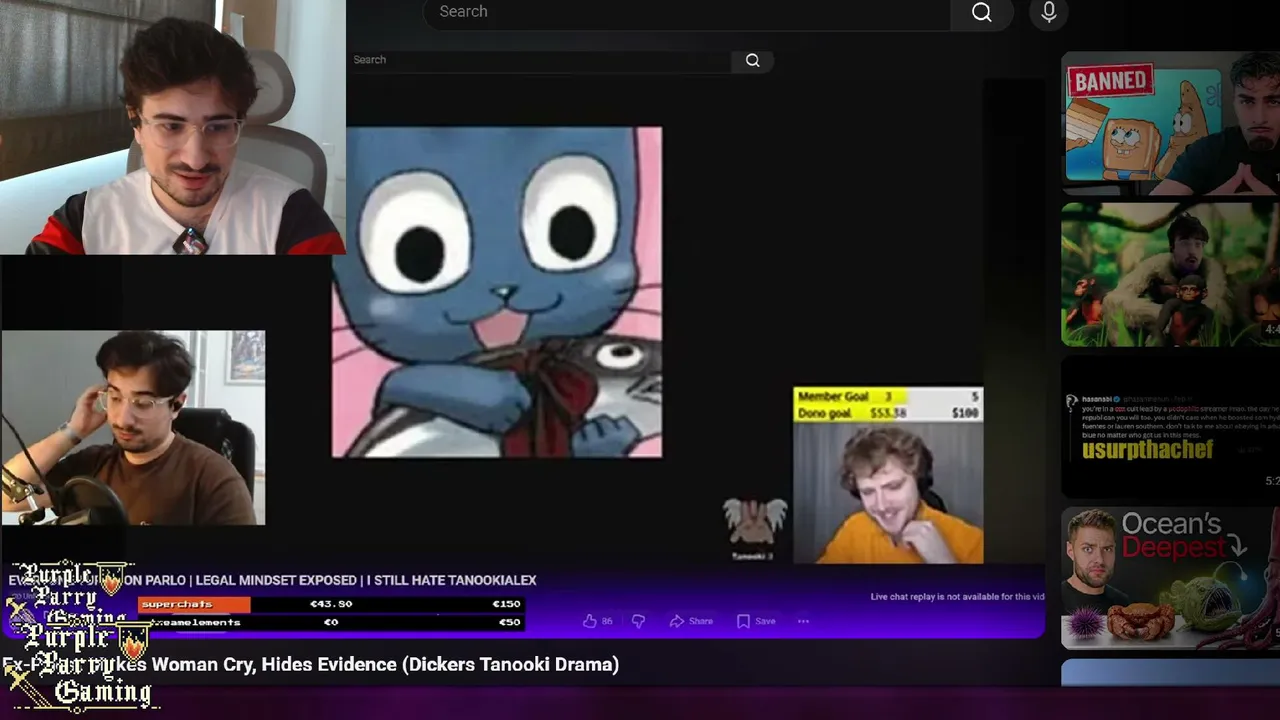
Task: Click the streamelements goal progress bar
Action: click(x=331, y=622)
